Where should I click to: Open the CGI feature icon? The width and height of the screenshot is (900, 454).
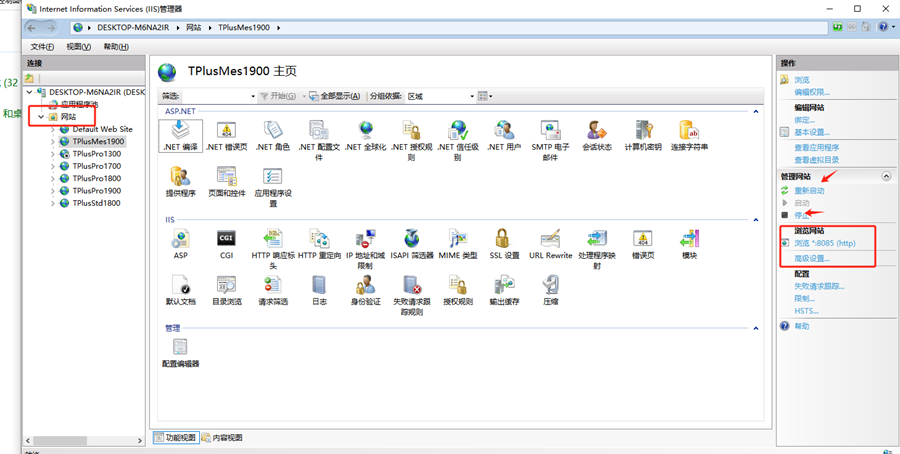tap(227, 243)
